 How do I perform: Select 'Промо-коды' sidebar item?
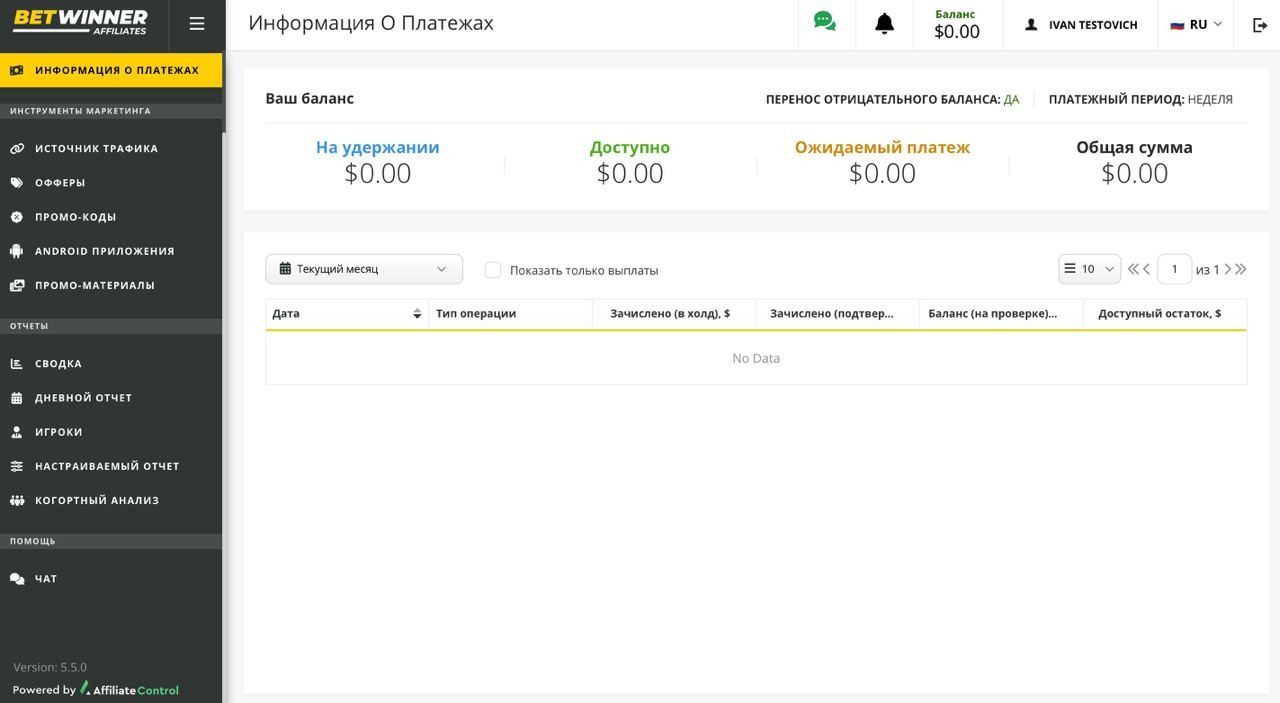click(76, 217)
